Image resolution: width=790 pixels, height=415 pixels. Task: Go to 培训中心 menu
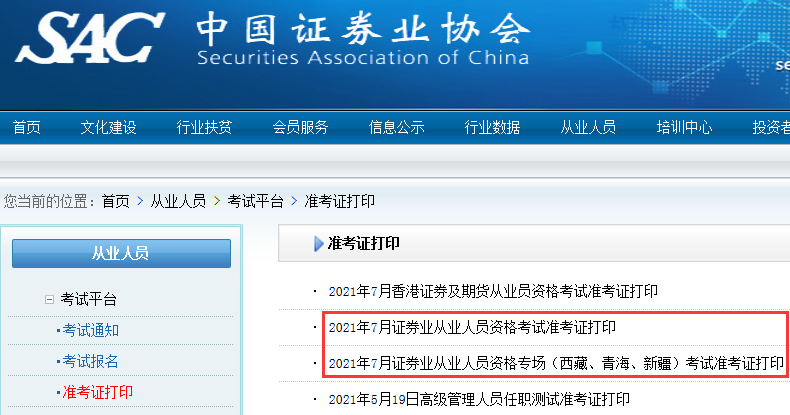(684, 127)
